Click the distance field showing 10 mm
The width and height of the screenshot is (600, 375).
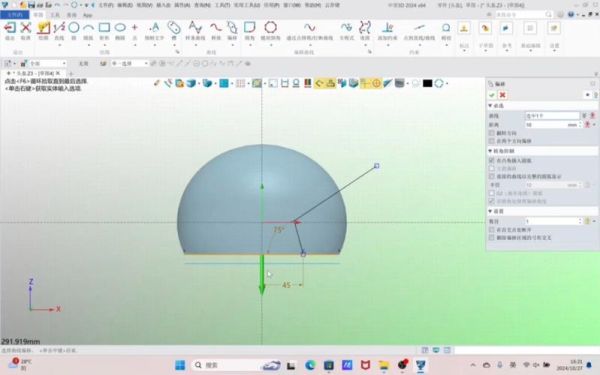[552, 125]
